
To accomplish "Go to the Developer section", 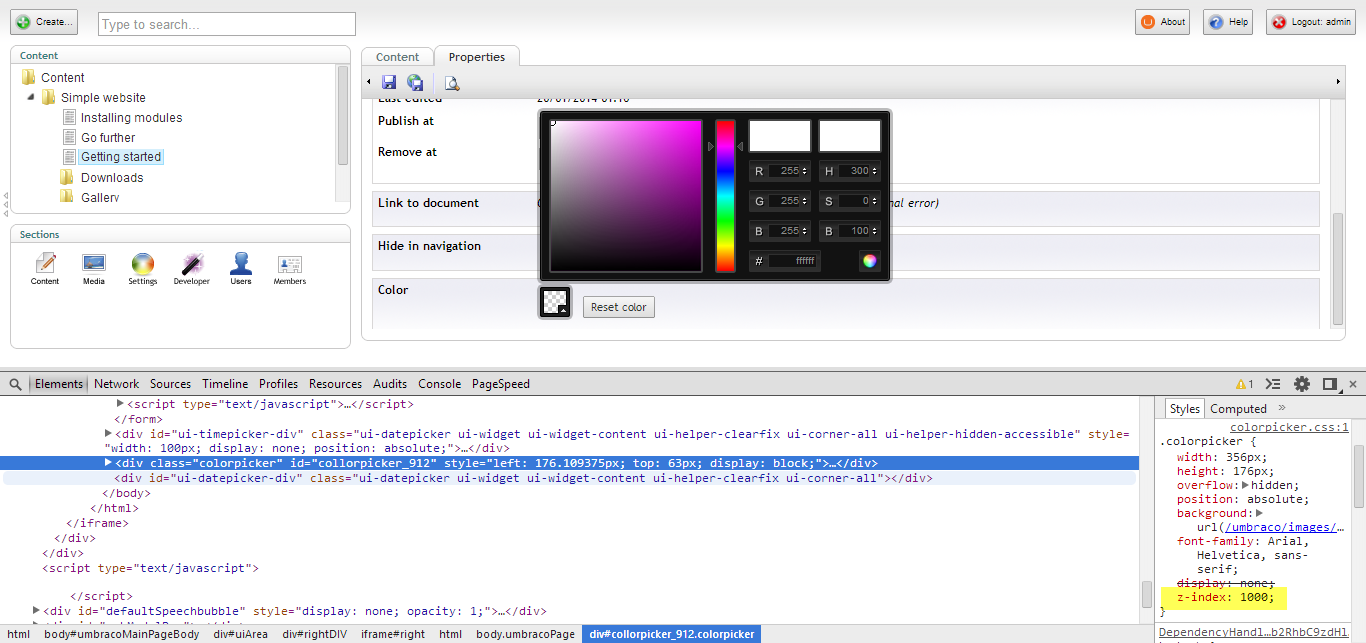I will (192, 264).
